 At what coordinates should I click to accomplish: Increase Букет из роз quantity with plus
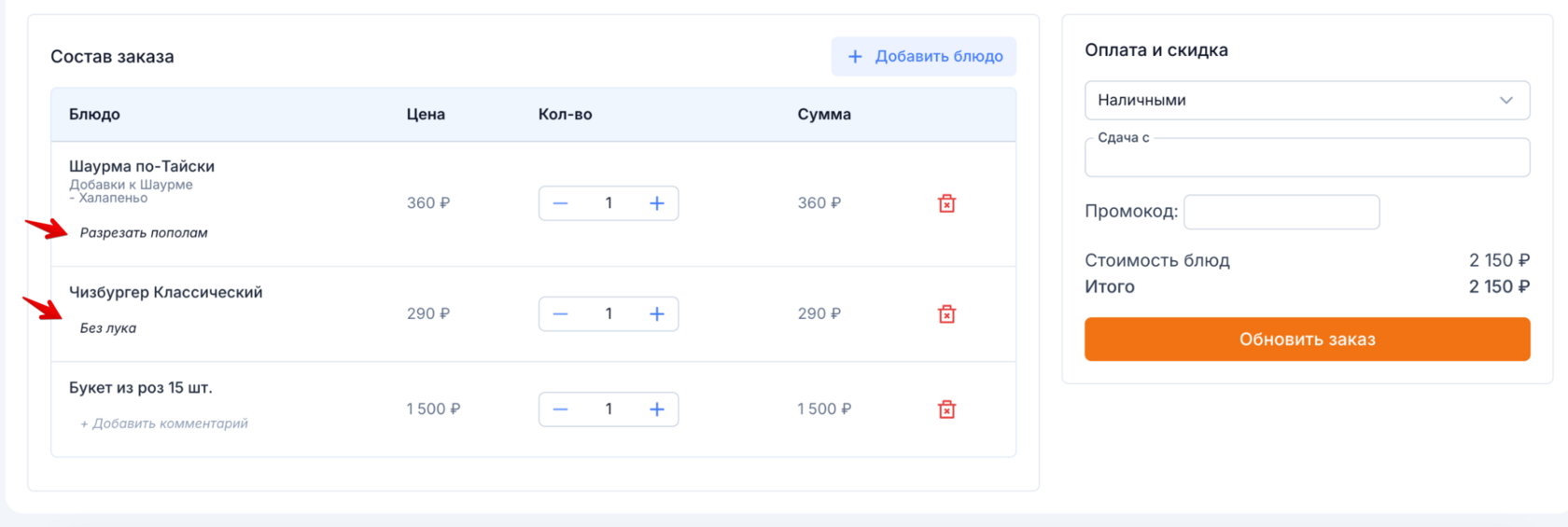tap(657, 409)
